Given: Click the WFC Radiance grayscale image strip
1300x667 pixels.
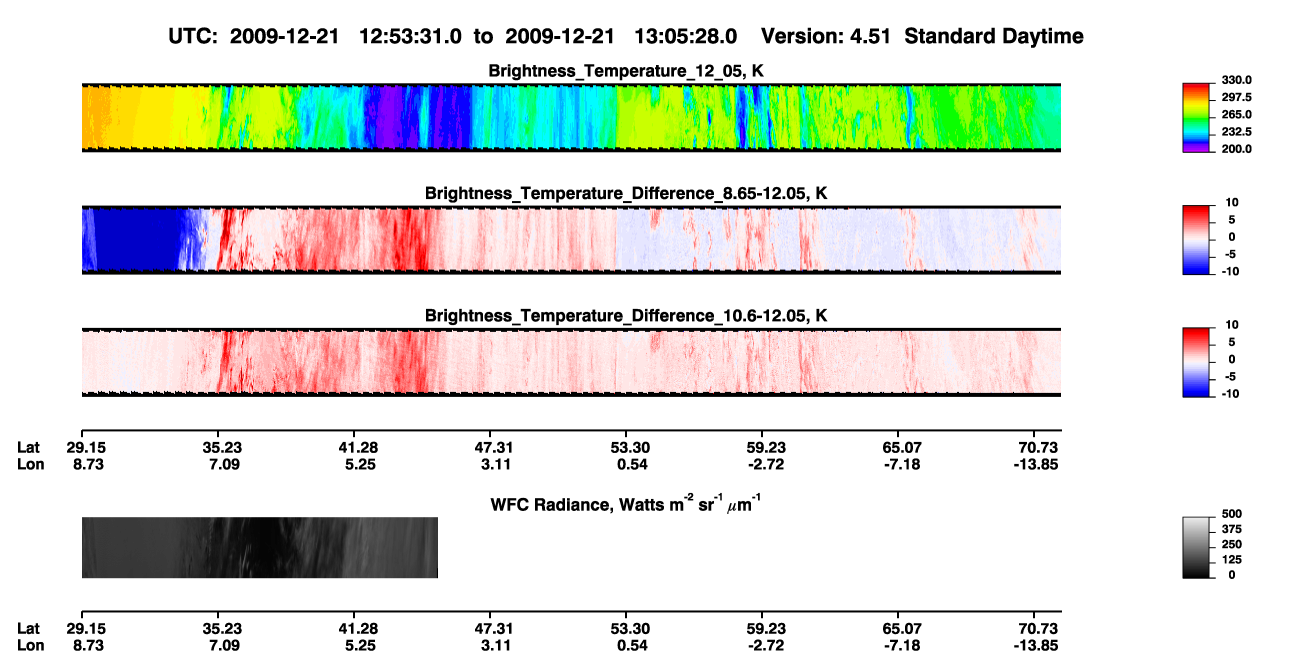Looking at the screenshot, I should (260, 547).
